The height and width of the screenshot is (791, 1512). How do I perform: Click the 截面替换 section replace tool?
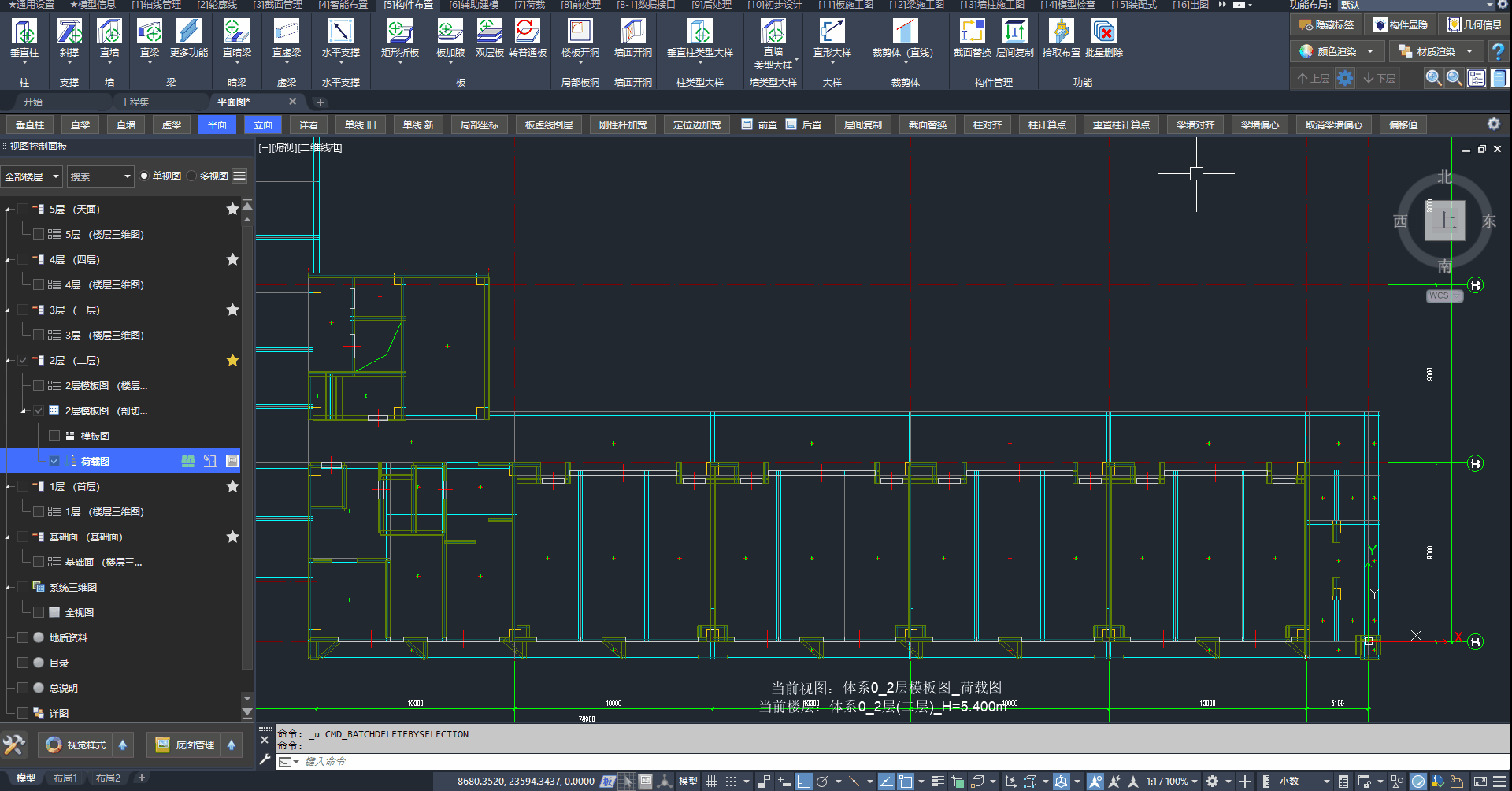(x=973, y=38)
